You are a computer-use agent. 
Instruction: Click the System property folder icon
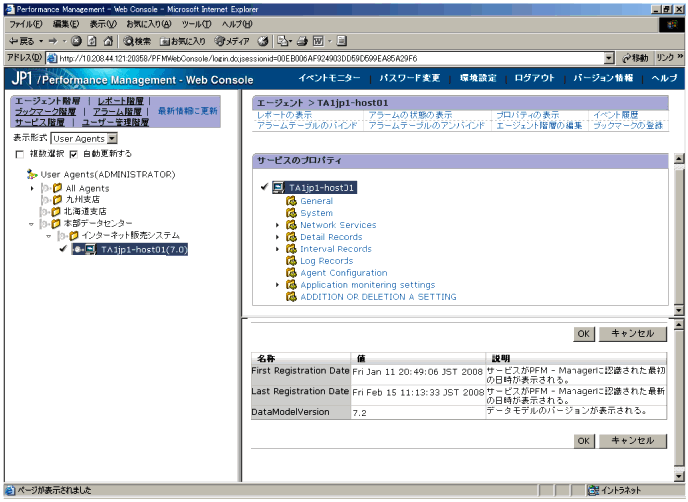(x=291, y=213)
